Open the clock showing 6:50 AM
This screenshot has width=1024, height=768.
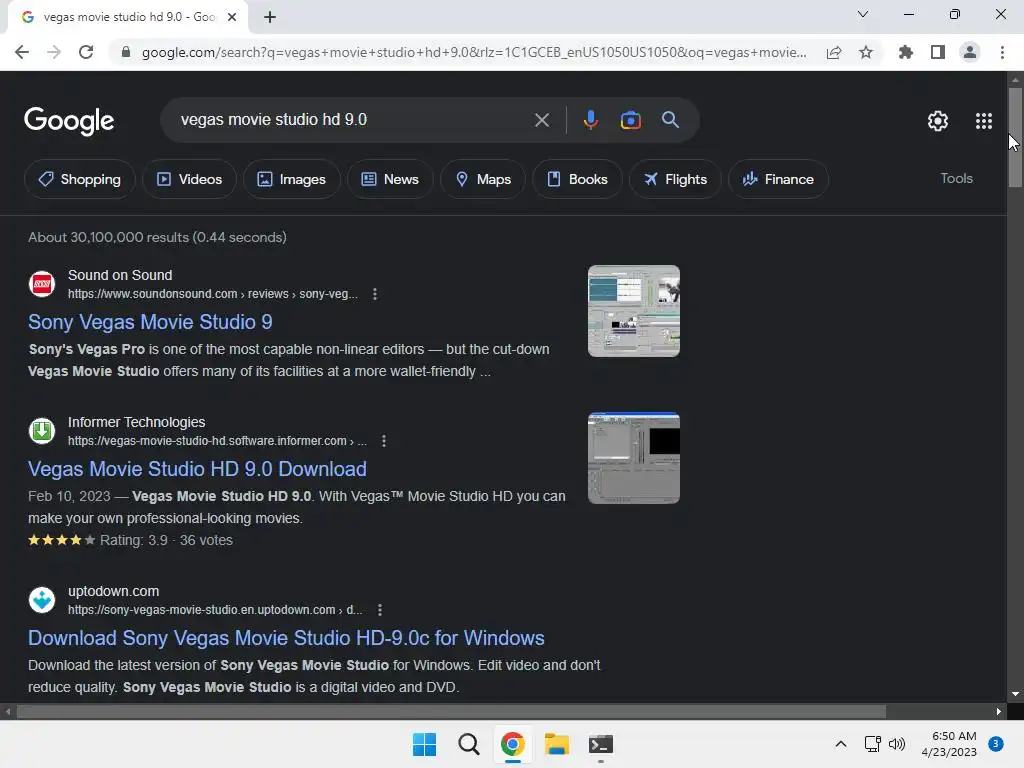click(x=949, y=744)
